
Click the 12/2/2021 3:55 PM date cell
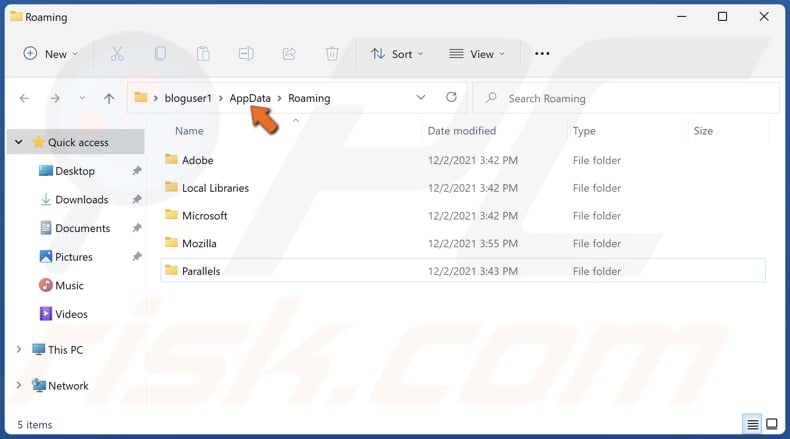click(473, 243)
